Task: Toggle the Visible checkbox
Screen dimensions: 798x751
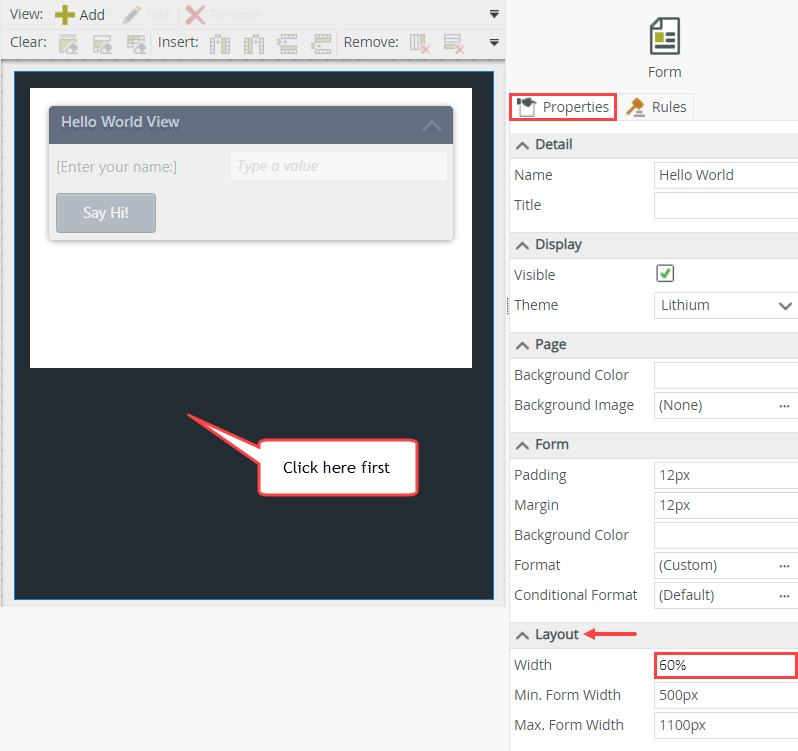Action: pos(665,274)
